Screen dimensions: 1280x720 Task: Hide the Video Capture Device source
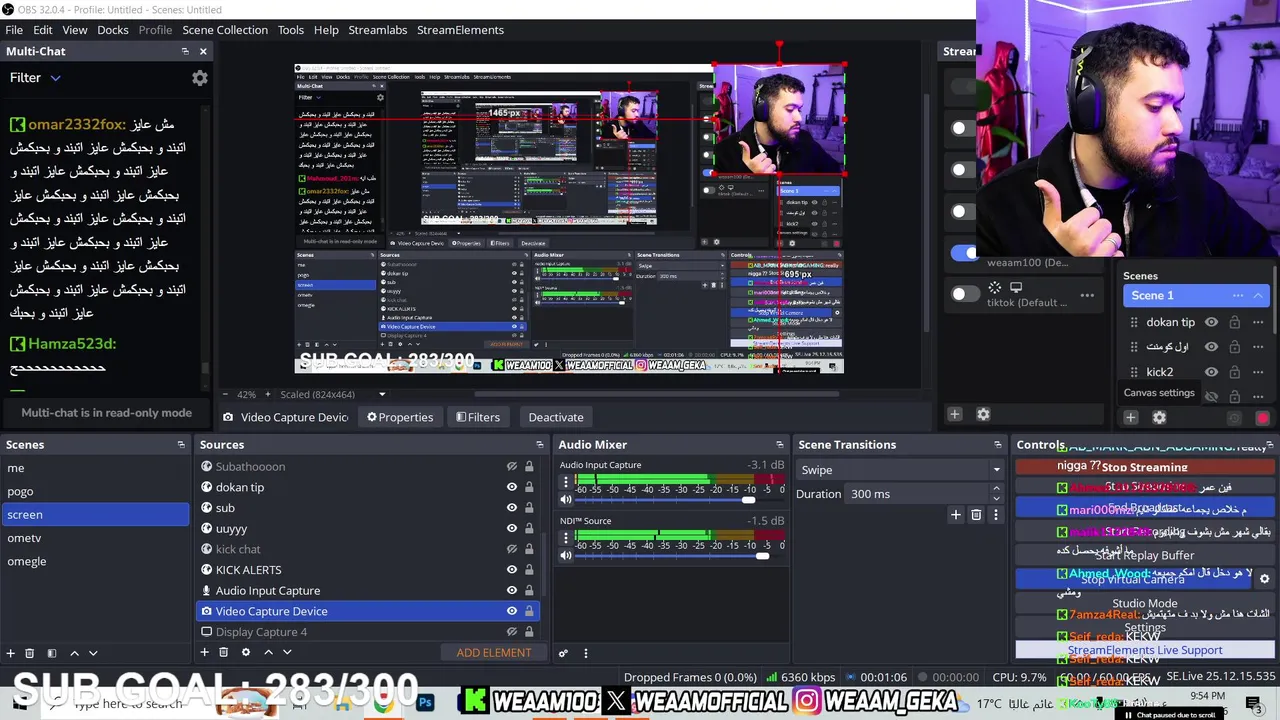click(x=512, y=611)
